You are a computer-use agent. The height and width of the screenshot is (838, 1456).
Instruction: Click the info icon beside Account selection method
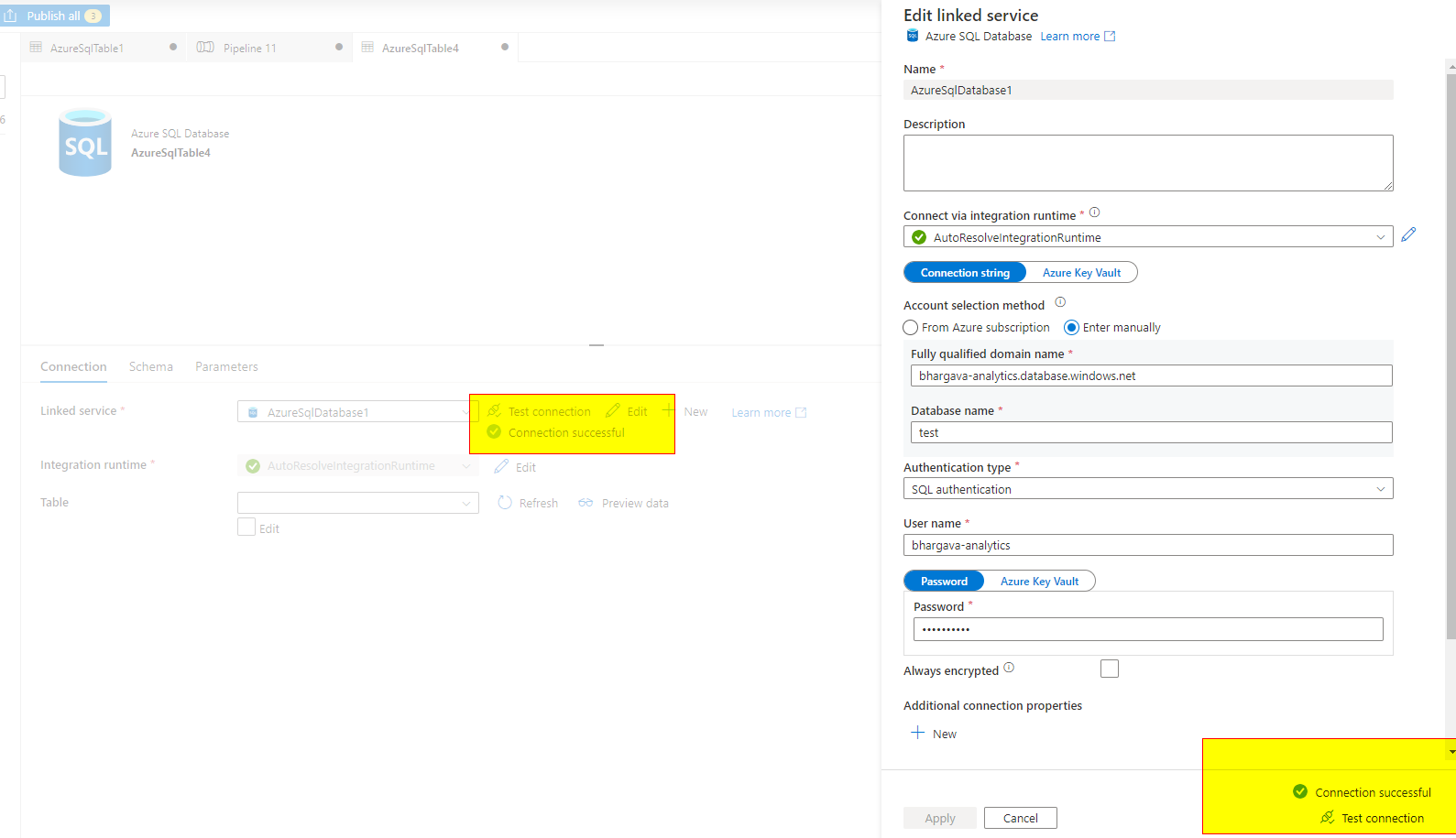(x=1060, y=302)
